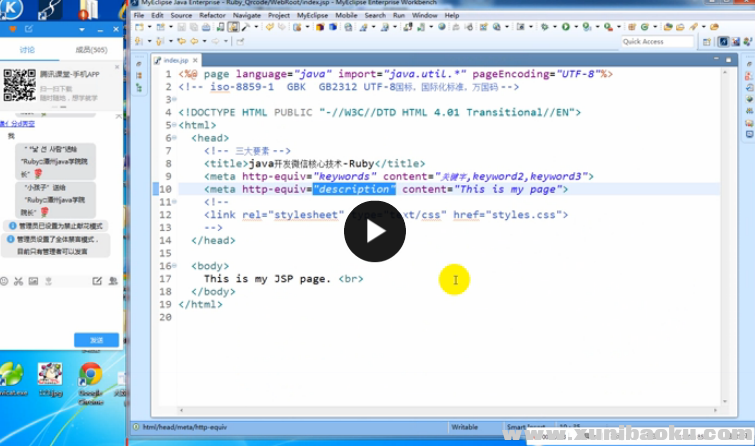Screen dimensions: 755x446
Task: Close the index.jsp editor tab
Action: click(197, 60)
